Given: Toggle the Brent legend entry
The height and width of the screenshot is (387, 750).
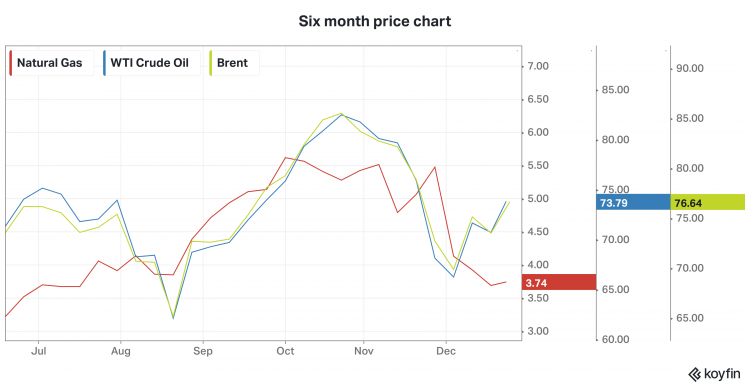Looking at the screenshot, I should point(234,63).
